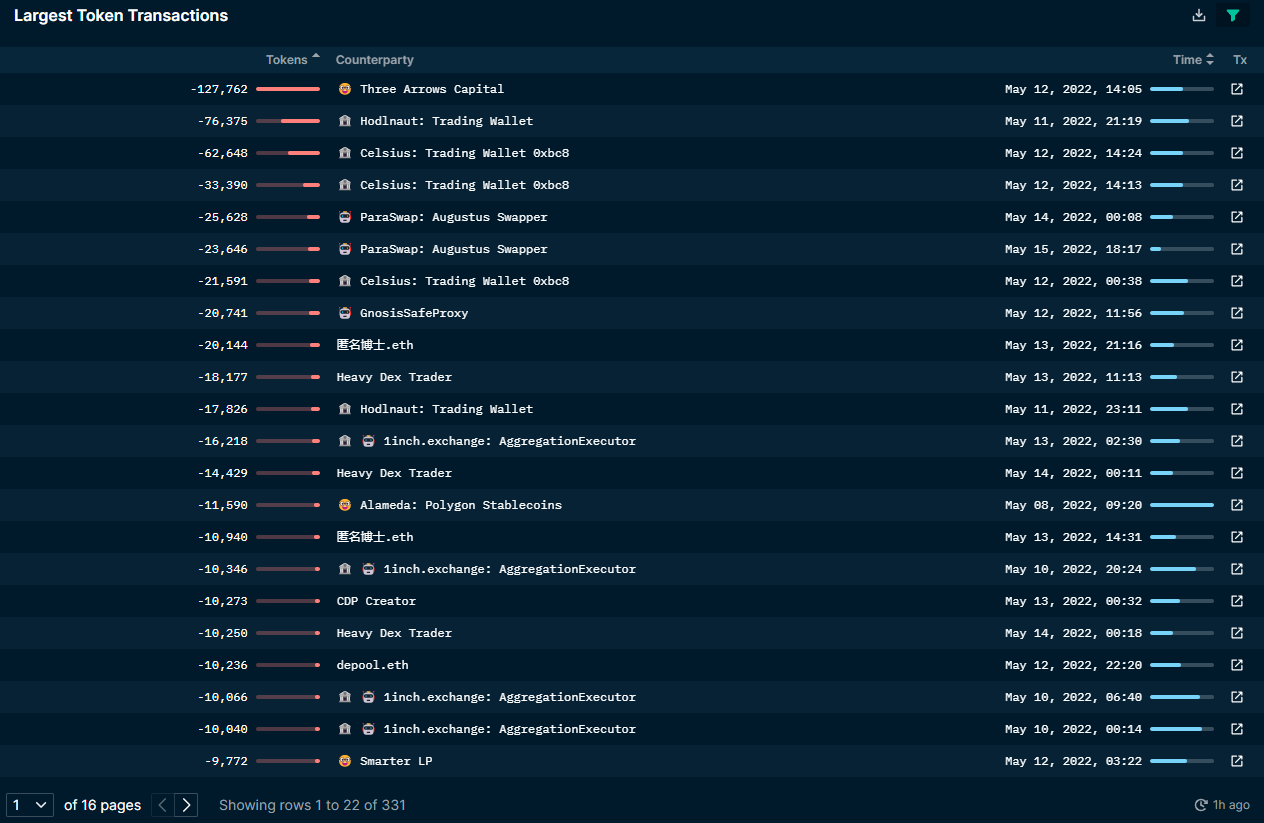1264x823 pixels.
Task: Click '匿名博士.eth' in the -10,940 row
Action: [375, 537]
